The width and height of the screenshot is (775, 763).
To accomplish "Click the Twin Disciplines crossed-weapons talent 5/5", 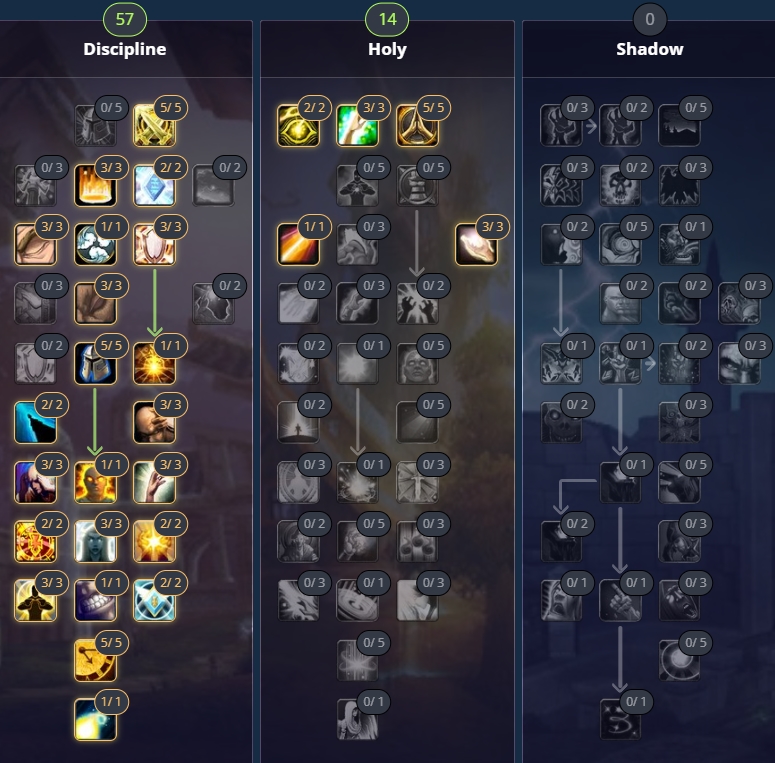I will 154,125.
